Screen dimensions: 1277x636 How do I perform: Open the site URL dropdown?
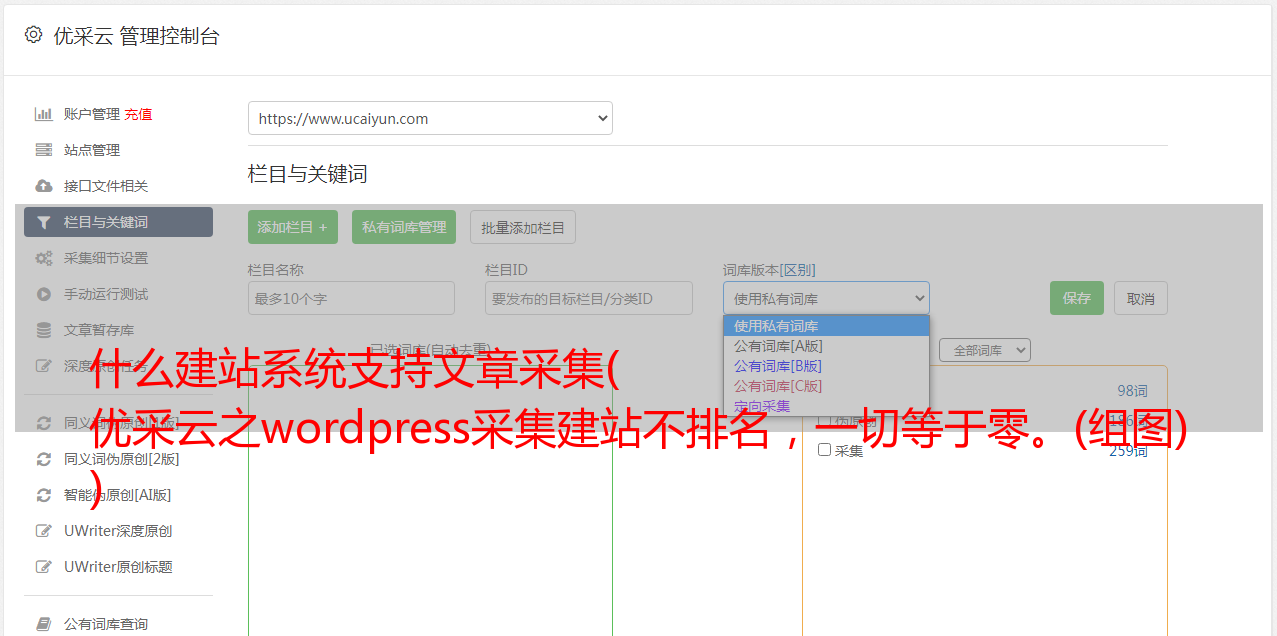point(430,118)
